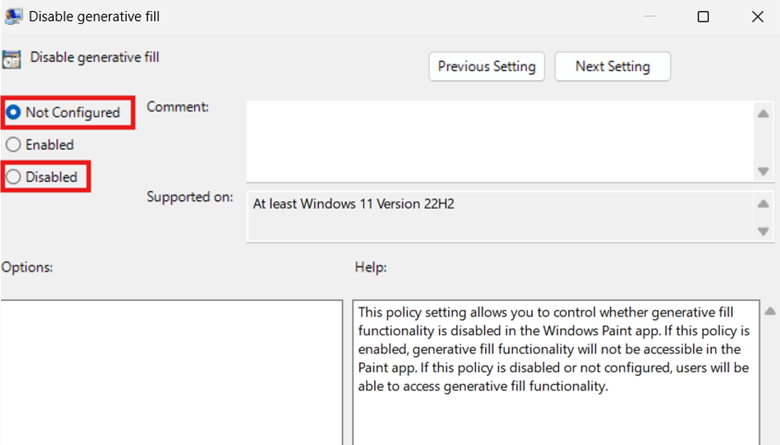
Task: Click the policy editor icon in title bar
Action: (13, 16)
